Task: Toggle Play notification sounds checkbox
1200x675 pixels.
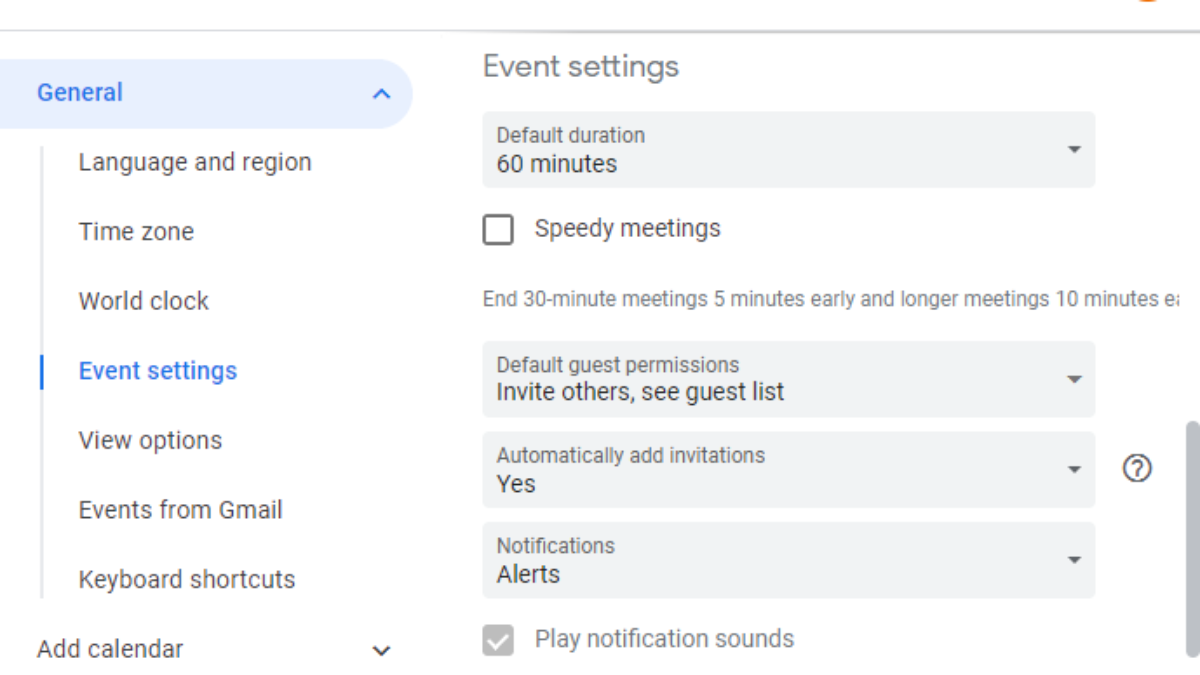Action: click(x=498, y=640)
